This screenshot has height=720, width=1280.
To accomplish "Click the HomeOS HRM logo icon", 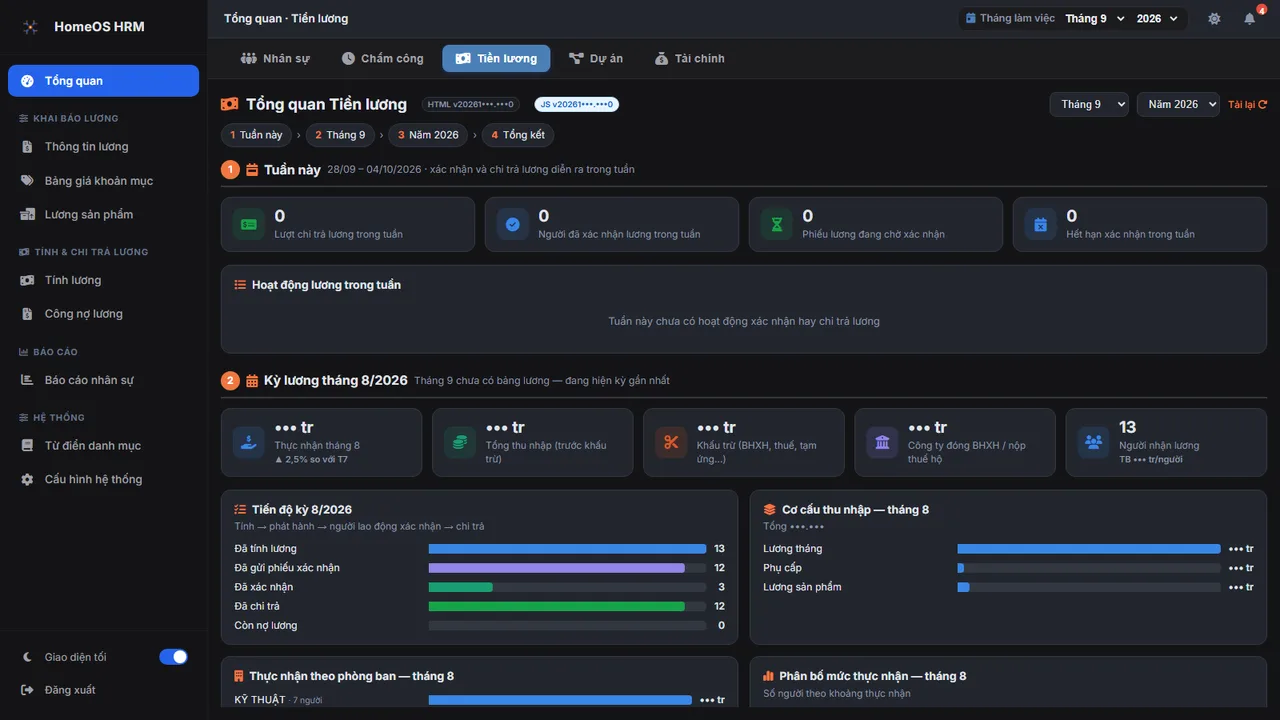I will [31, 27].
